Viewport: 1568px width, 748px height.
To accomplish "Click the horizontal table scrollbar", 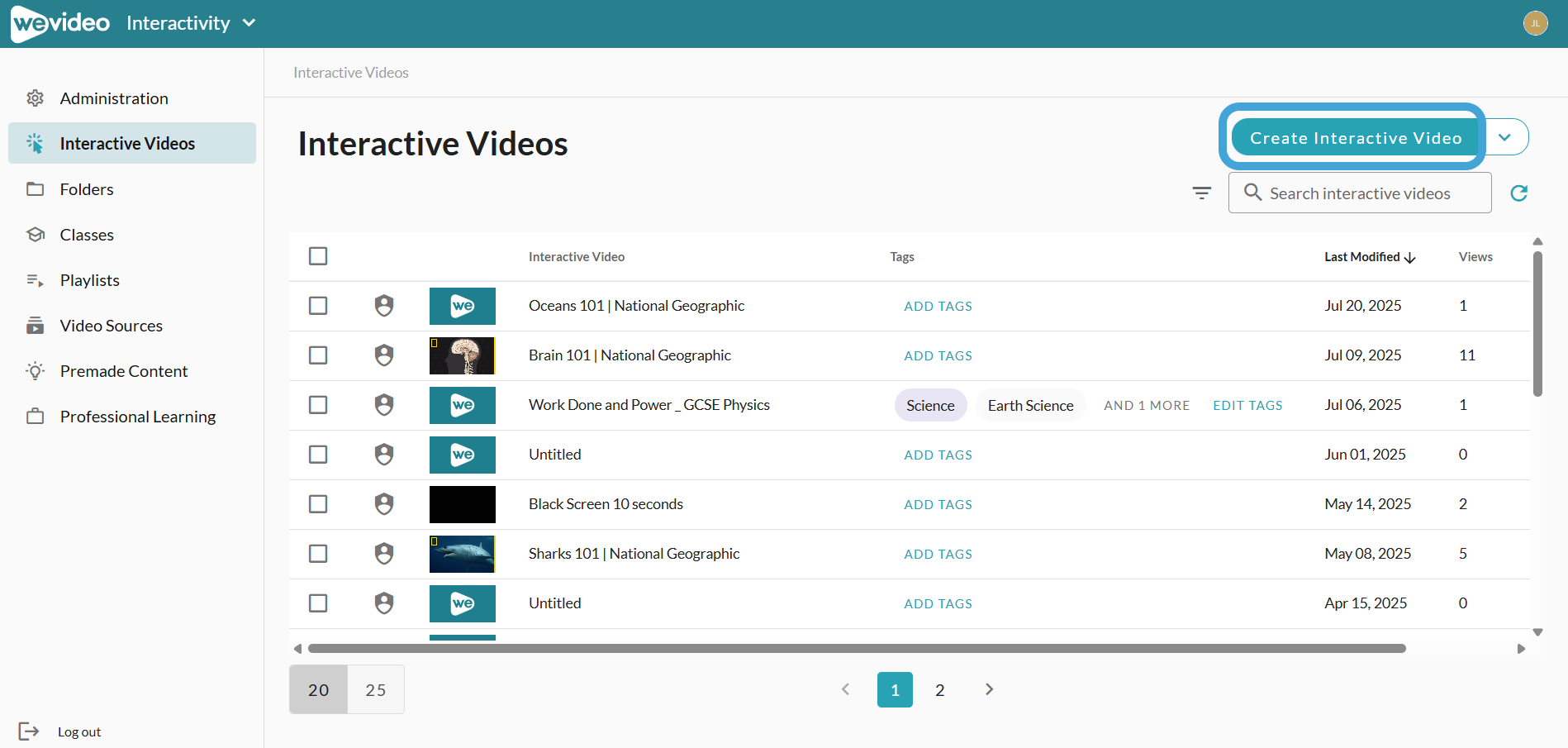I will point(857,649).
